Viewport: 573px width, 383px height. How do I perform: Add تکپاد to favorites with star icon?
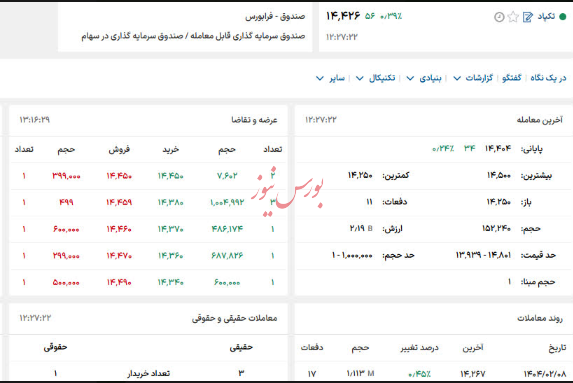(513, 17)
